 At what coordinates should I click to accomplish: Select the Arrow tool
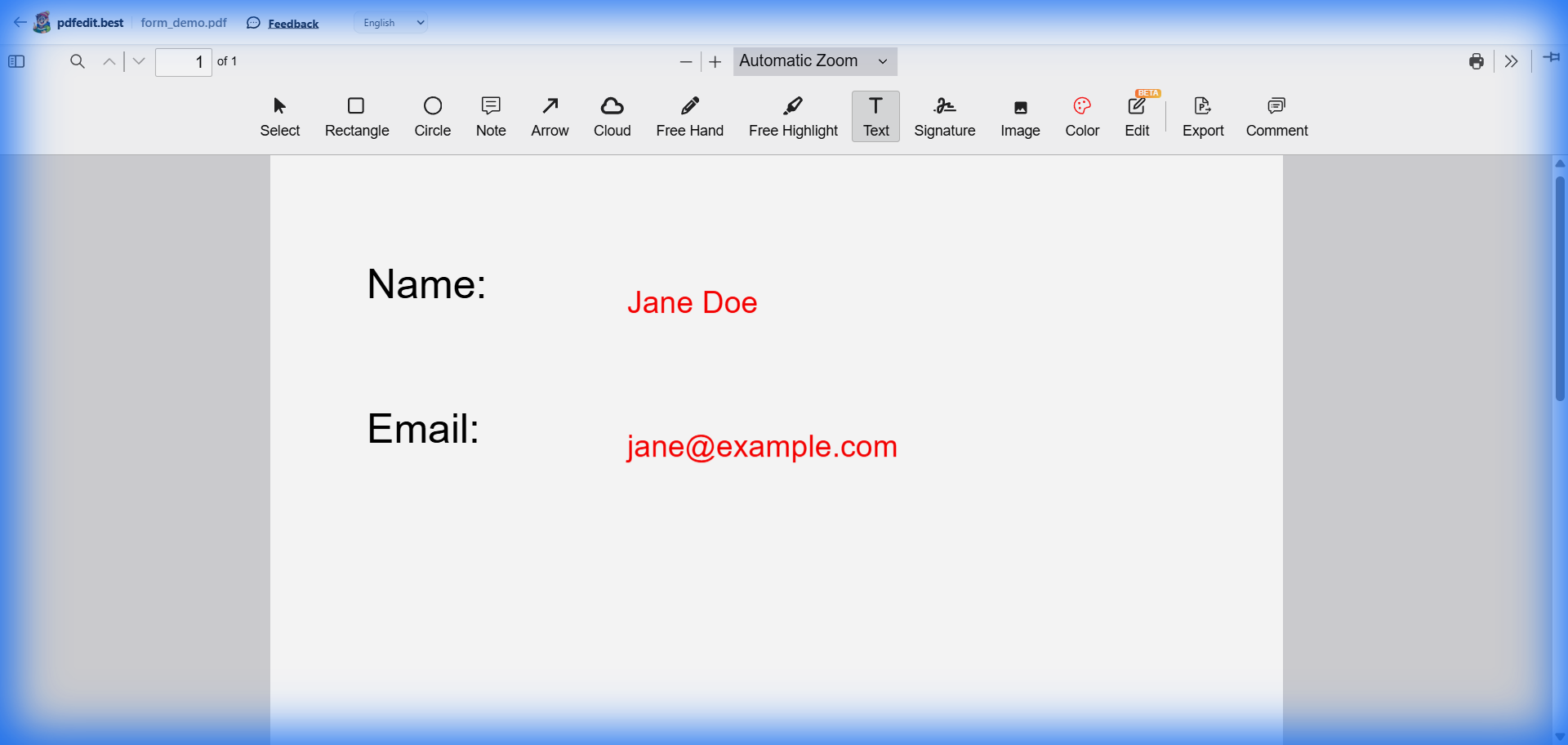(550, 116)
